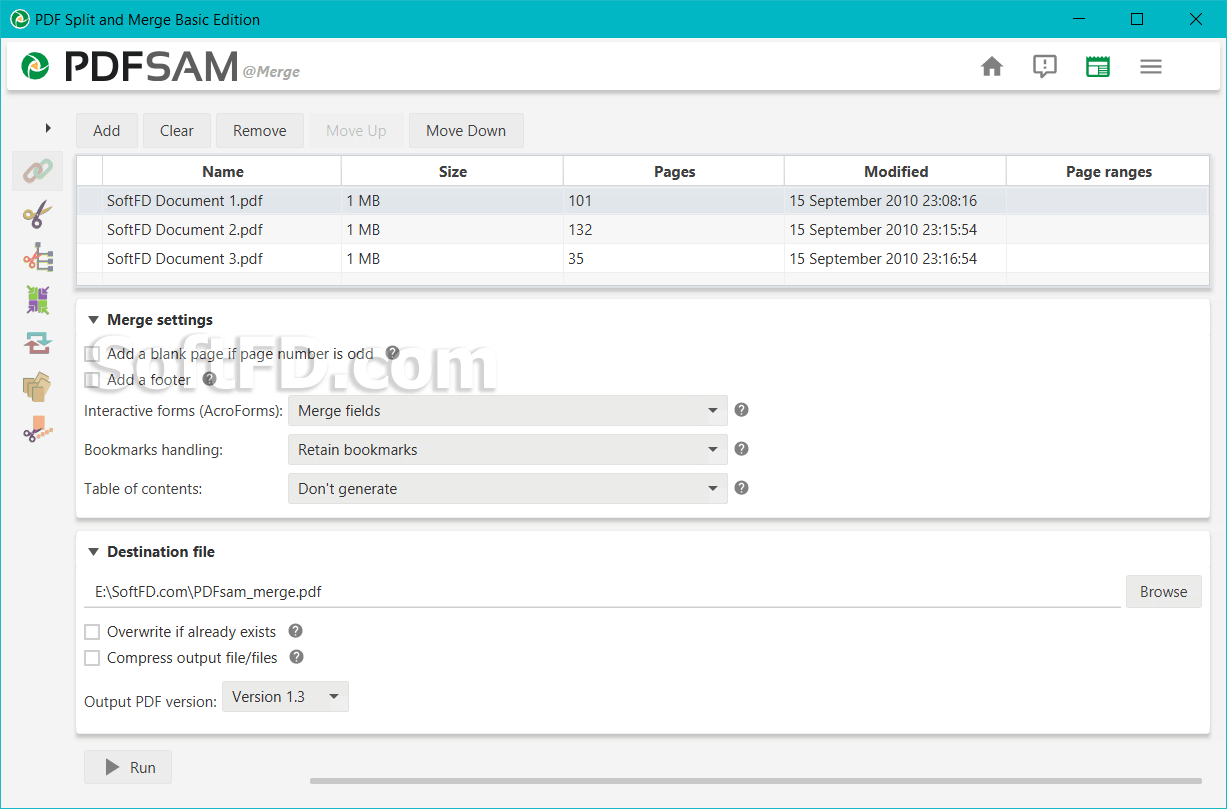Click the horizontal scrollbar at bottom
The height and width of the screenshot is (809, 1227).
[x=755, y=781]
